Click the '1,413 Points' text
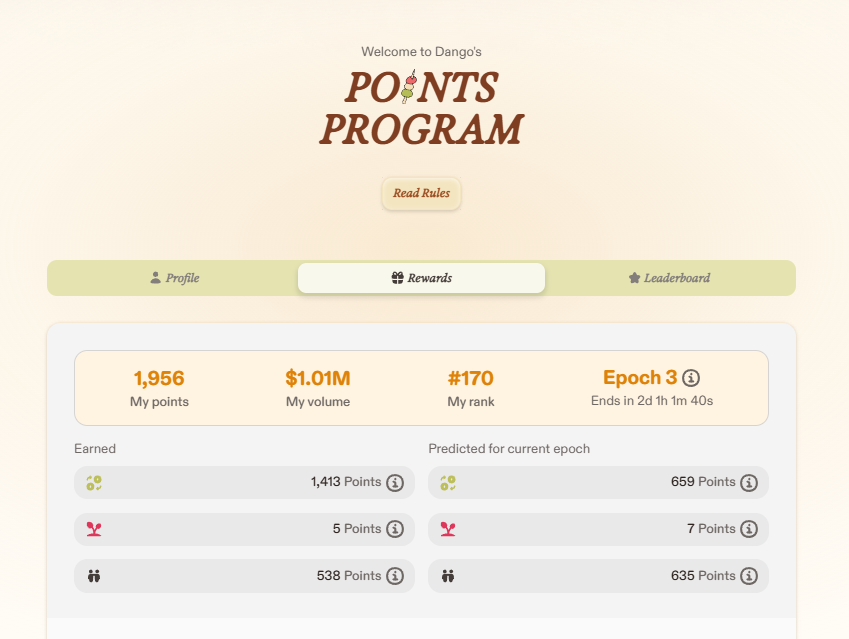The height and width of the screenshot is (639, 849). point(346,481)
